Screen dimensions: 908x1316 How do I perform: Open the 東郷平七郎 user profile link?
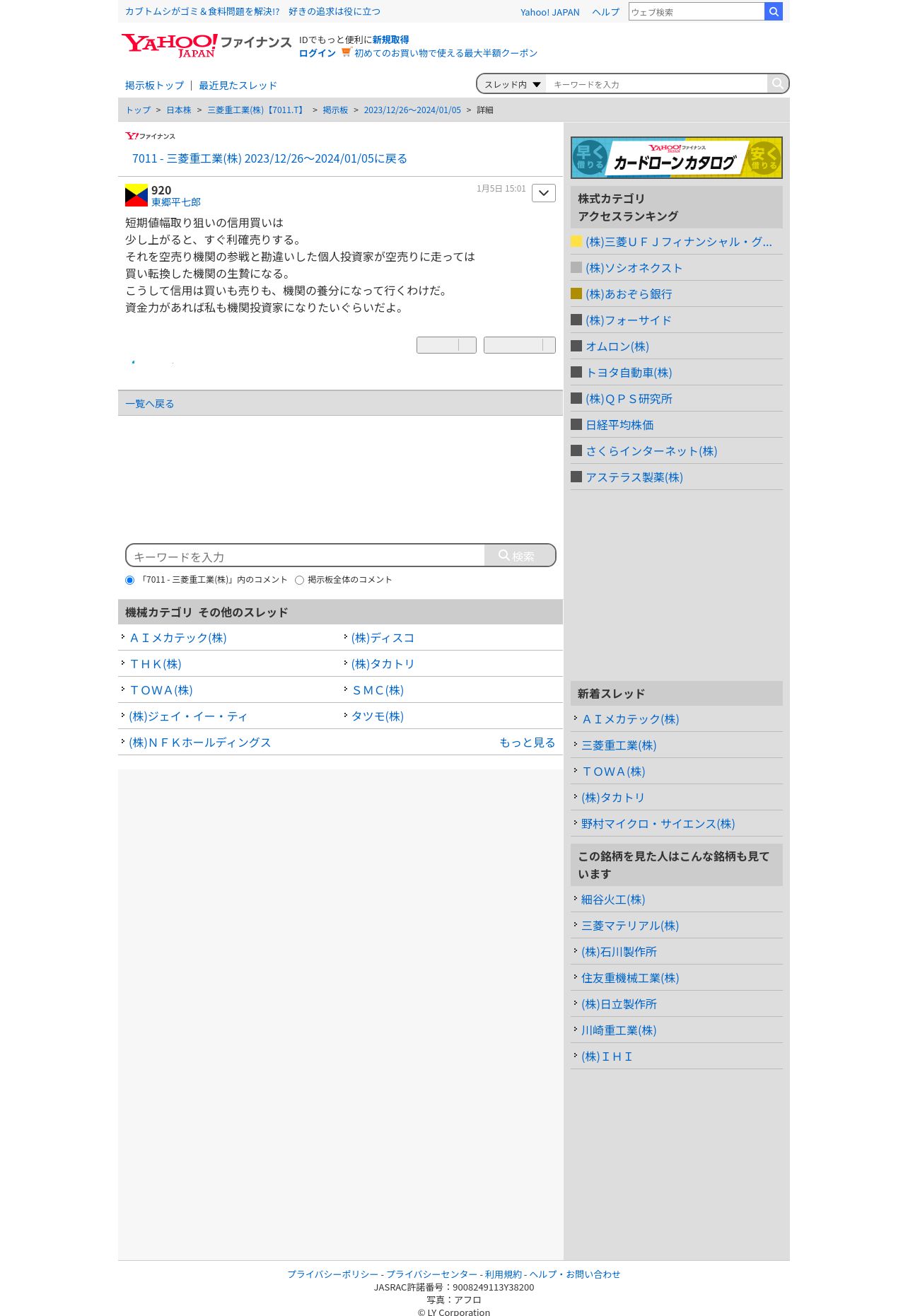point(176,202)
